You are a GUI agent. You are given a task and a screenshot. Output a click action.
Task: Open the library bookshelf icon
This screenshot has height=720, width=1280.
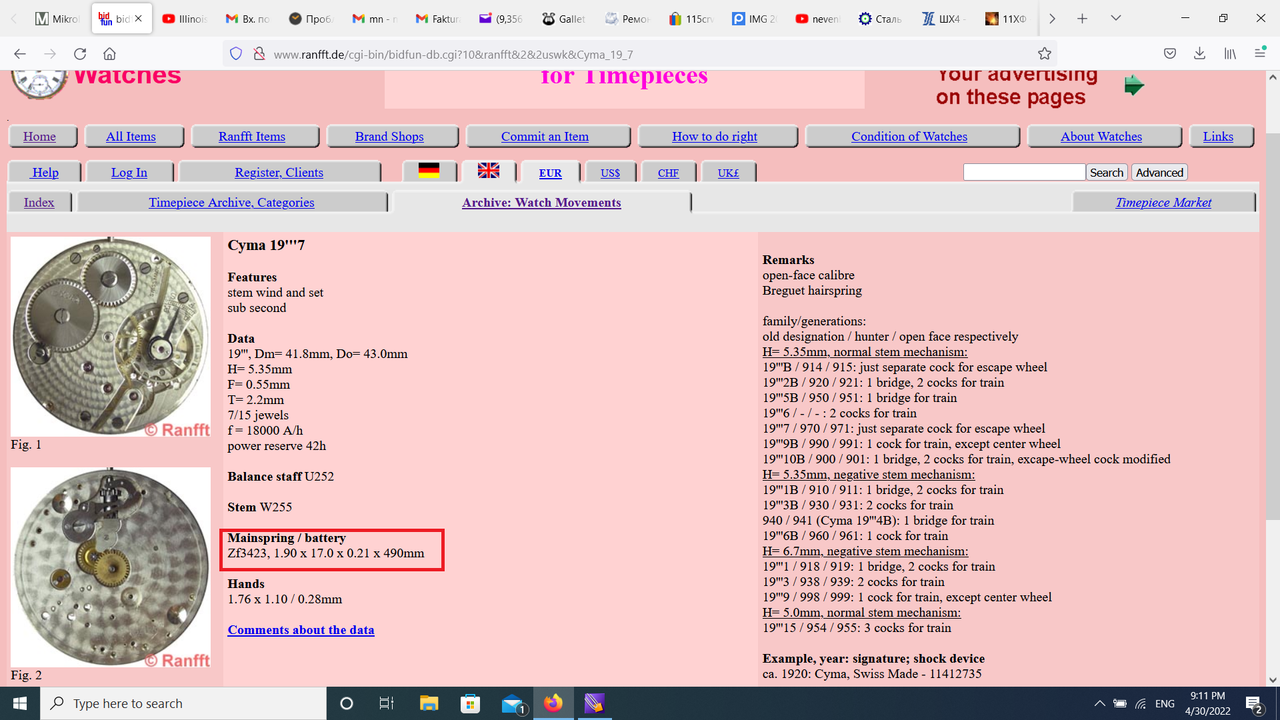coord(1230,54)
